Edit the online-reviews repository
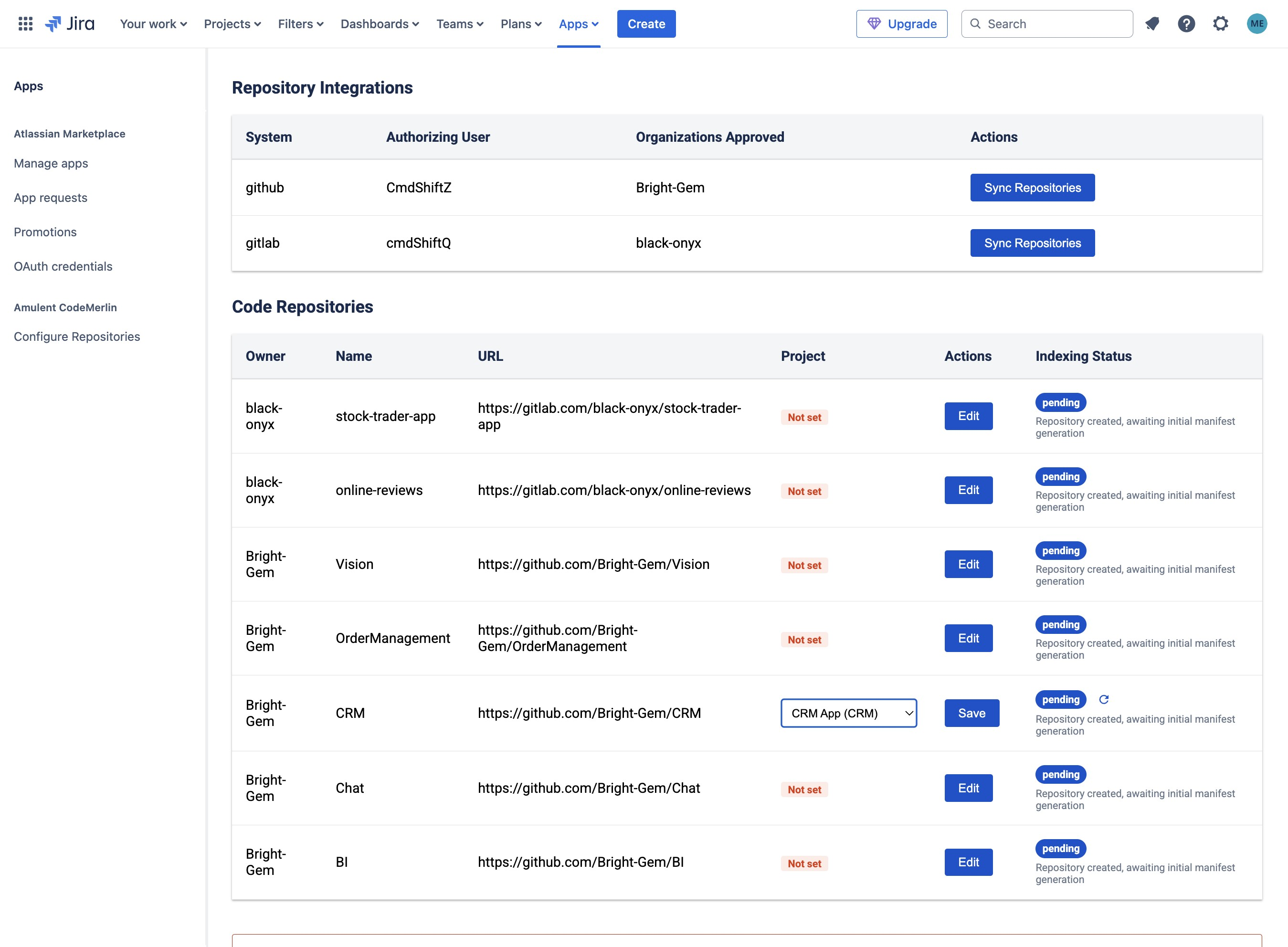 pos(969,490)
